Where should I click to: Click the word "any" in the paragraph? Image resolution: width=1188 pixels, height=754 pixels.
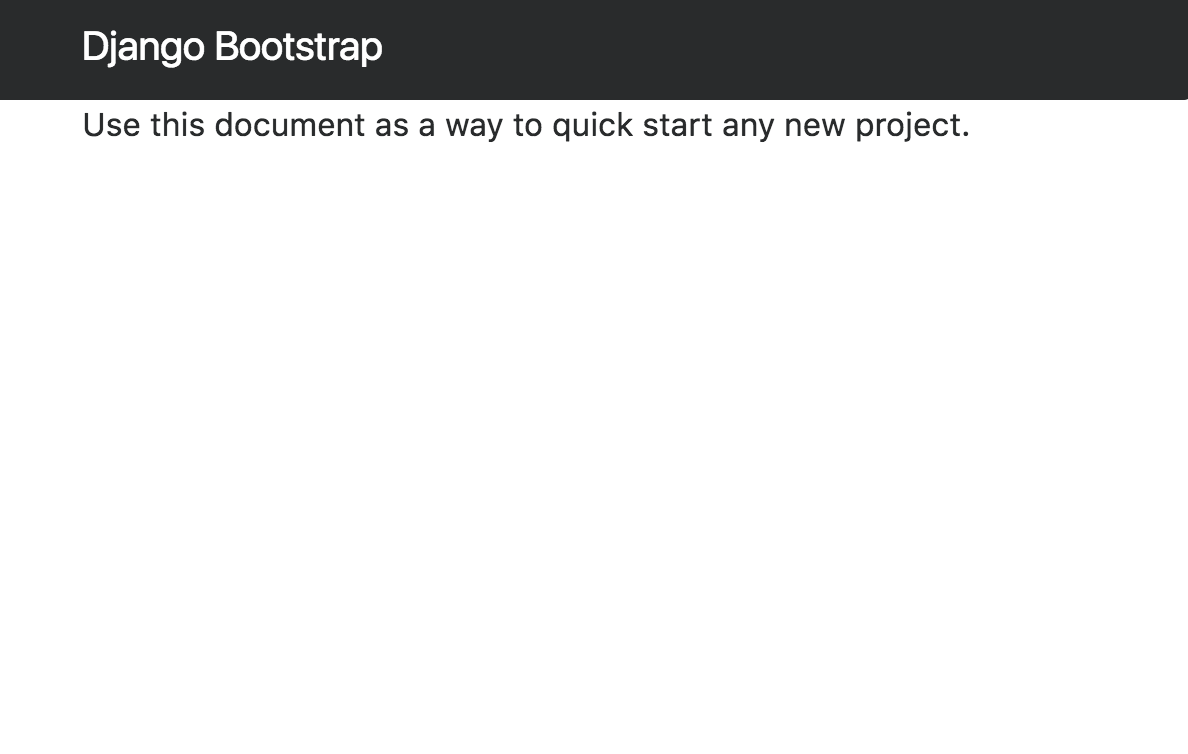point(748,127)
